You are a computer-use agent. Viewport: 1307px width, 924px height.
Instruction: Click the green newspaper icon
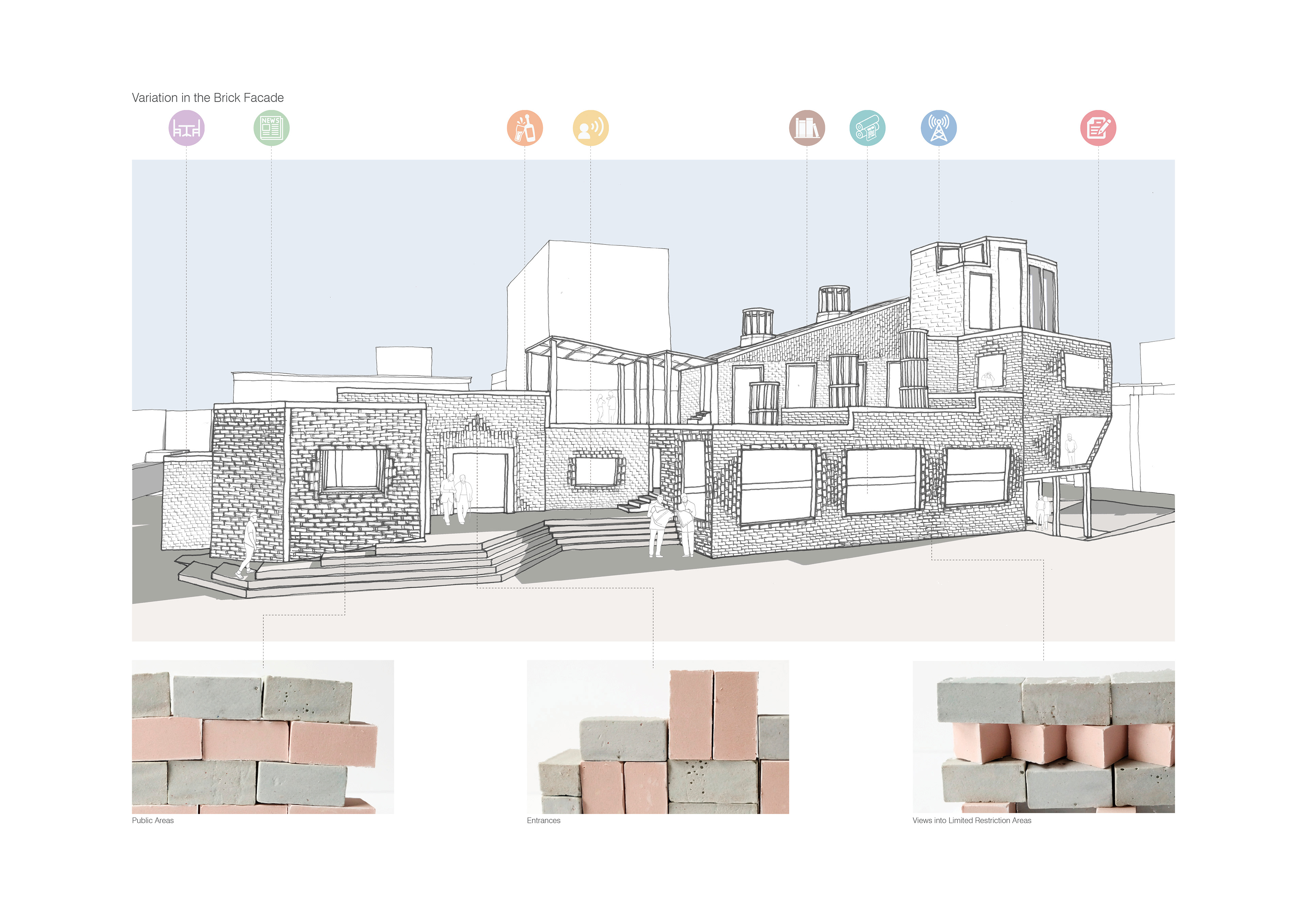click(272, 128)
